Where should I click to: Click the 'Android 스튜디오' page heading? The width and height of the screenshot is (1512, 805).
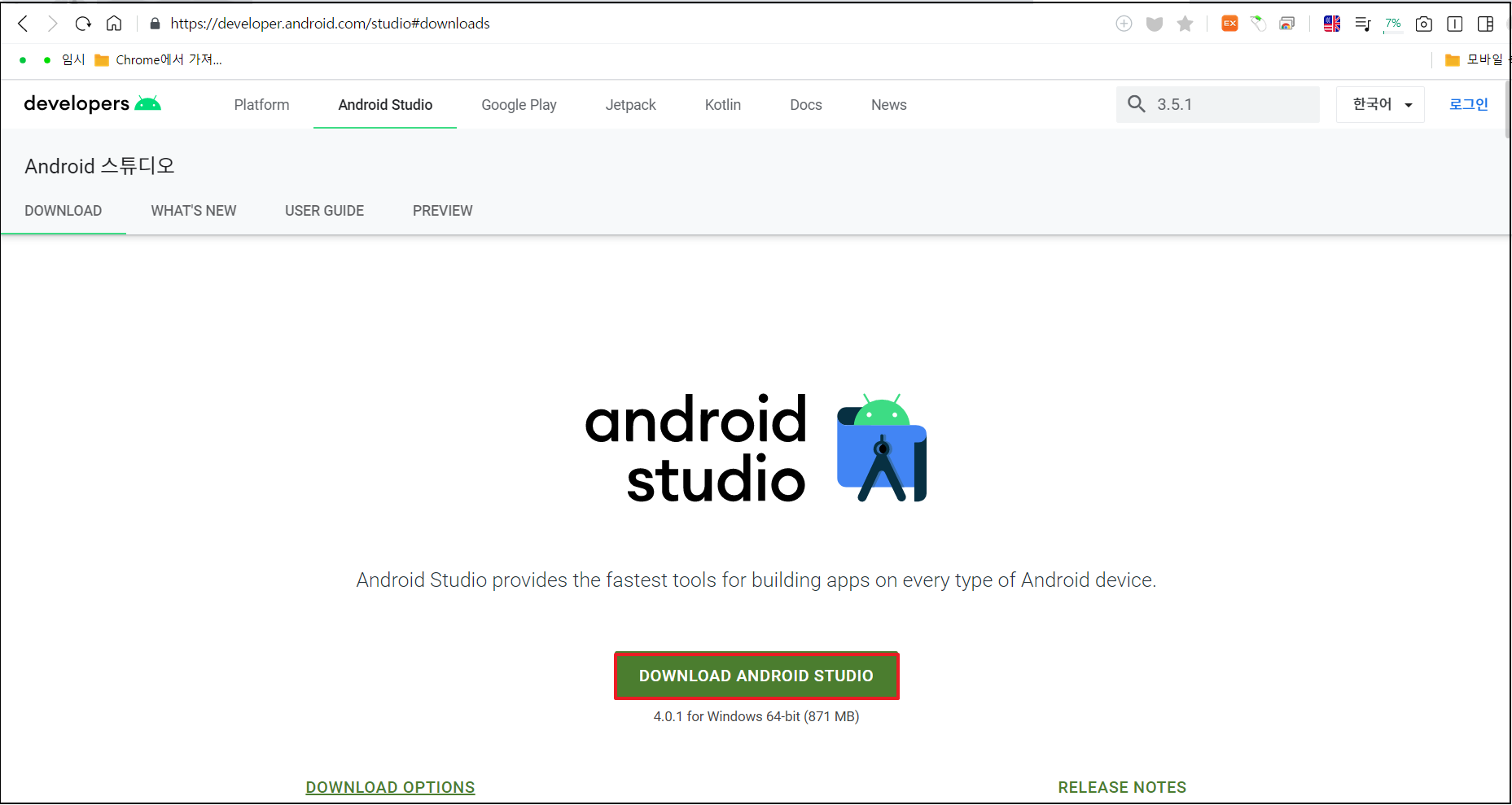pos(99,166)
